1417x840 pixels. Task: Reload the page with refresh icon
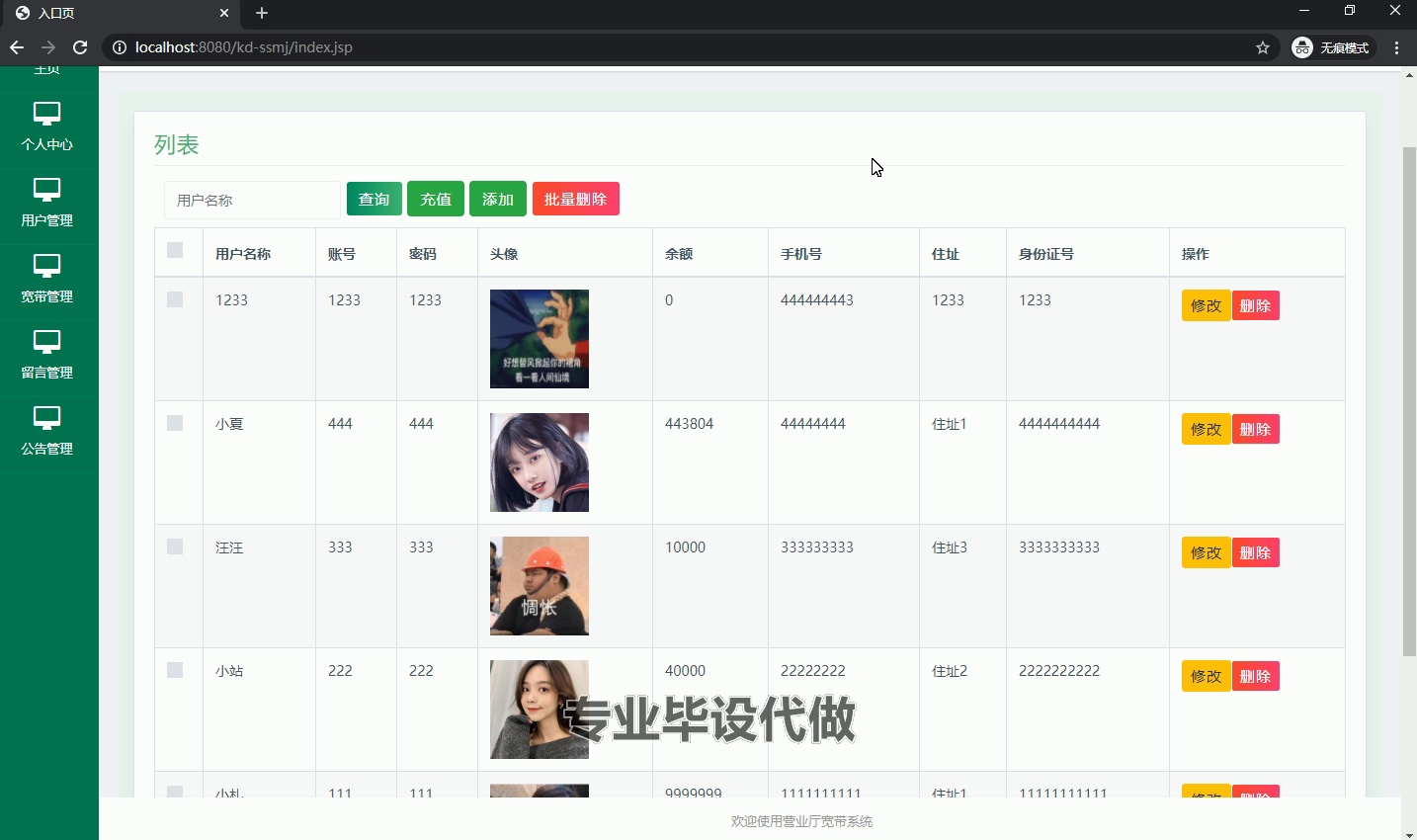click(80, 47)
